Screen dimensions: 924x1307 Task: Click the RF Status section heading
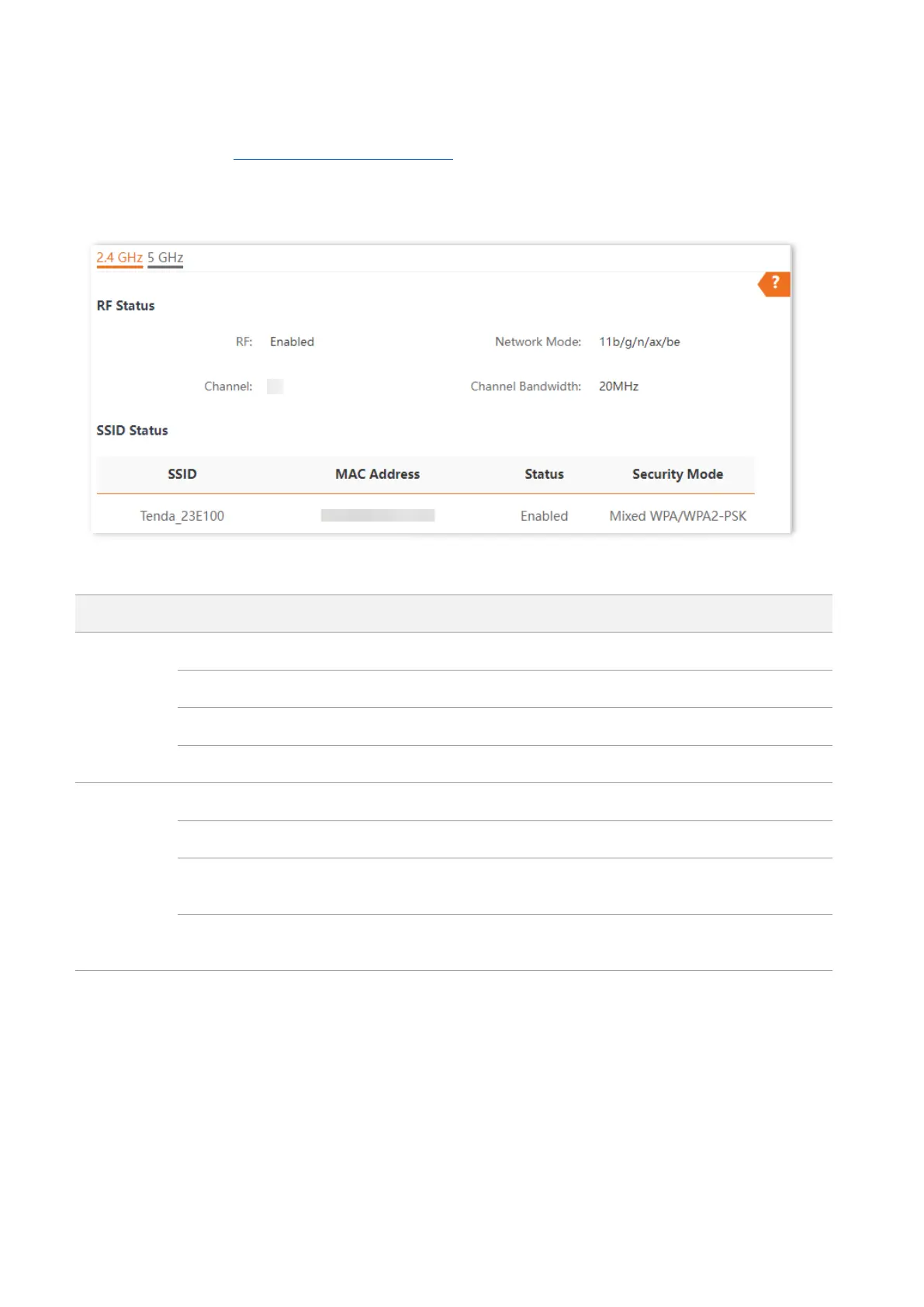126,306
